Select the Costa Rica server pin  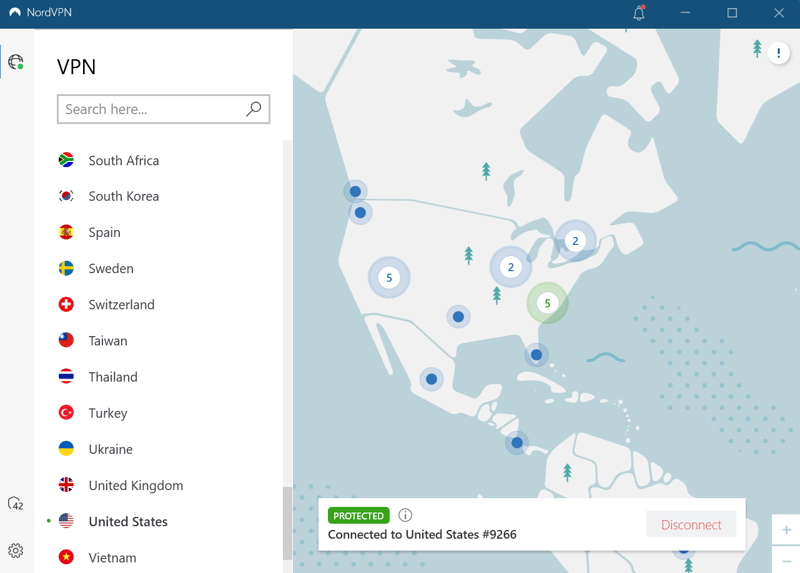click(x=517, y=442)
